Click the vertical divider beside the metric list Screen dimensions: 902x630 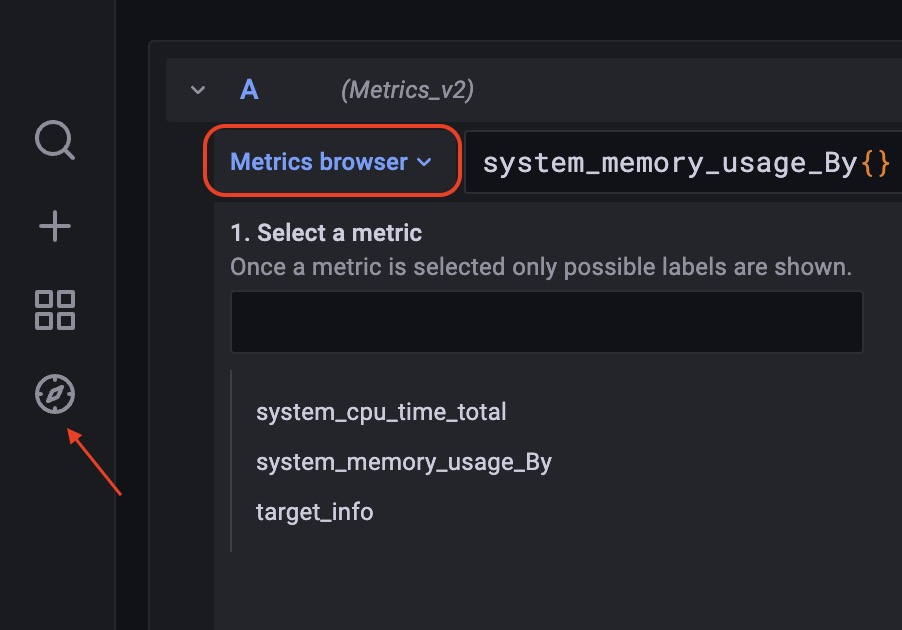pos(231,461)
